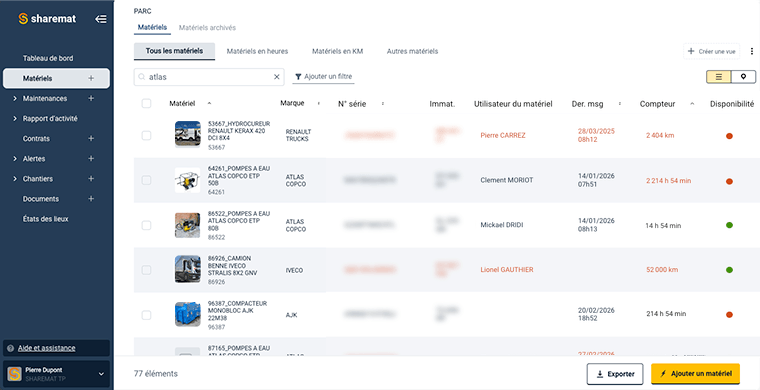Open thumbnail of 86926 Iveco truck
The height and width of the screenshot is (390, 760).
coord(188,269)
